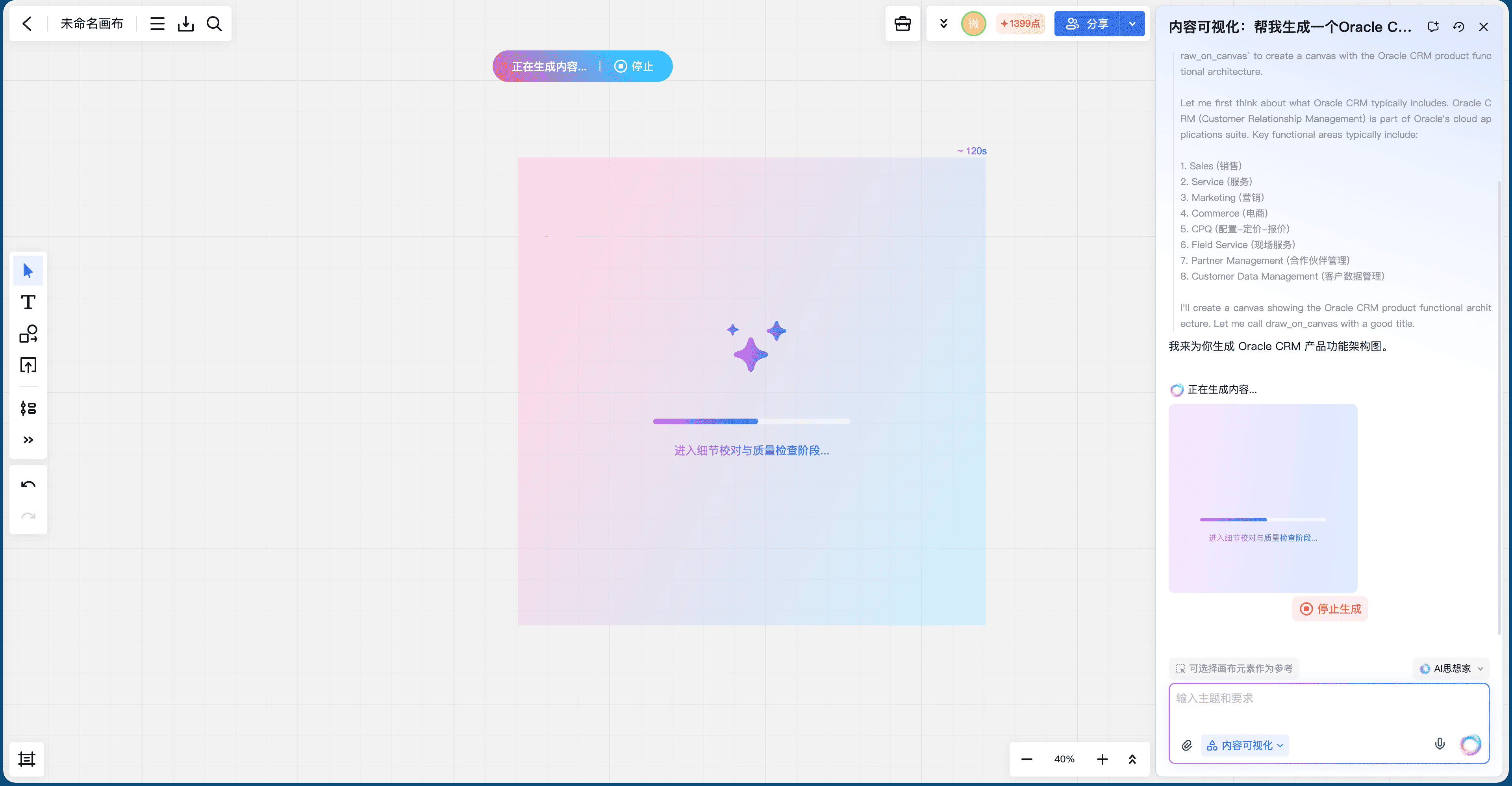Click the generation preview thumbnail in chat
Screen dimensions: 1512x786
1262,498
